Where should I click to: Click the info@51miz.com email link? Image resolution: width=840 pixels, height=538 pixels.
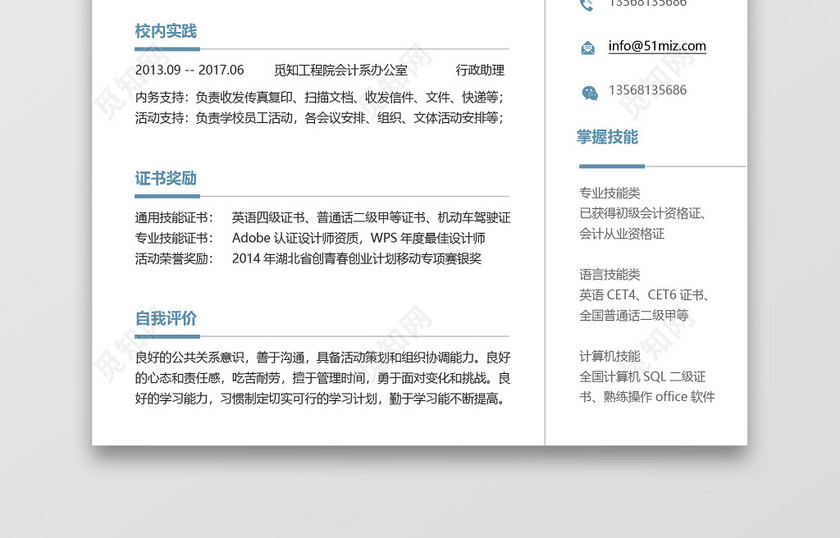coord(657,46)
